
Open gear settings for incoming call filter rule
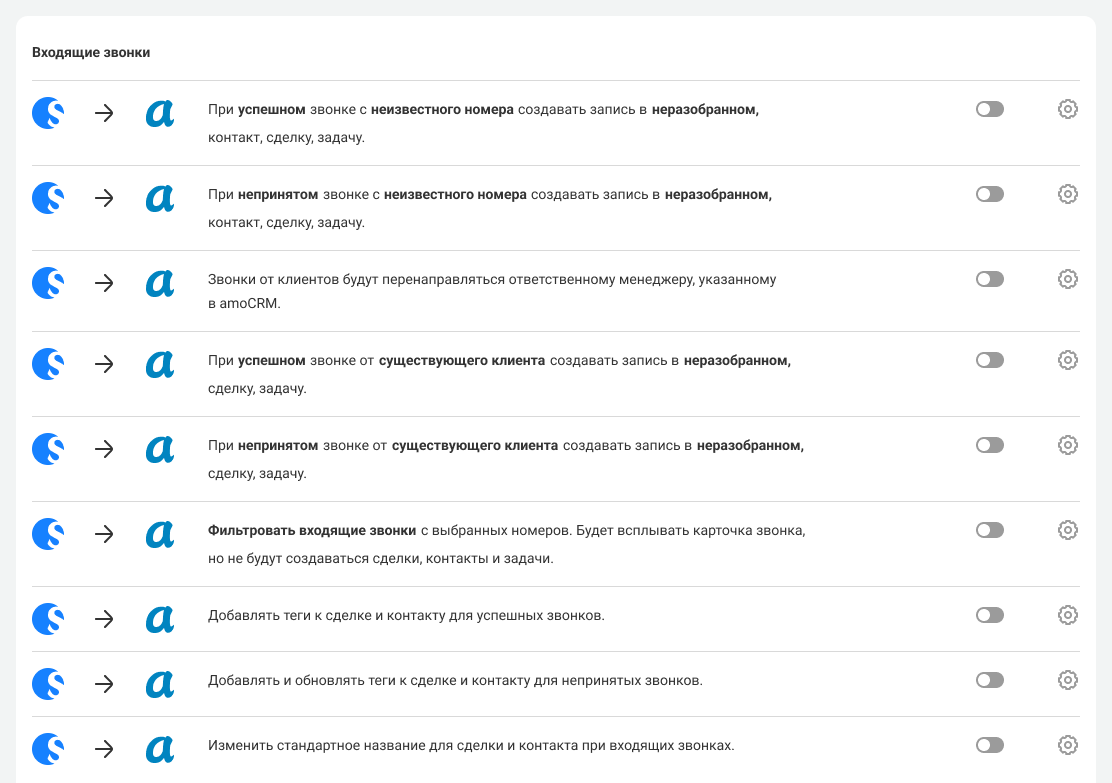coord(1067,531)
